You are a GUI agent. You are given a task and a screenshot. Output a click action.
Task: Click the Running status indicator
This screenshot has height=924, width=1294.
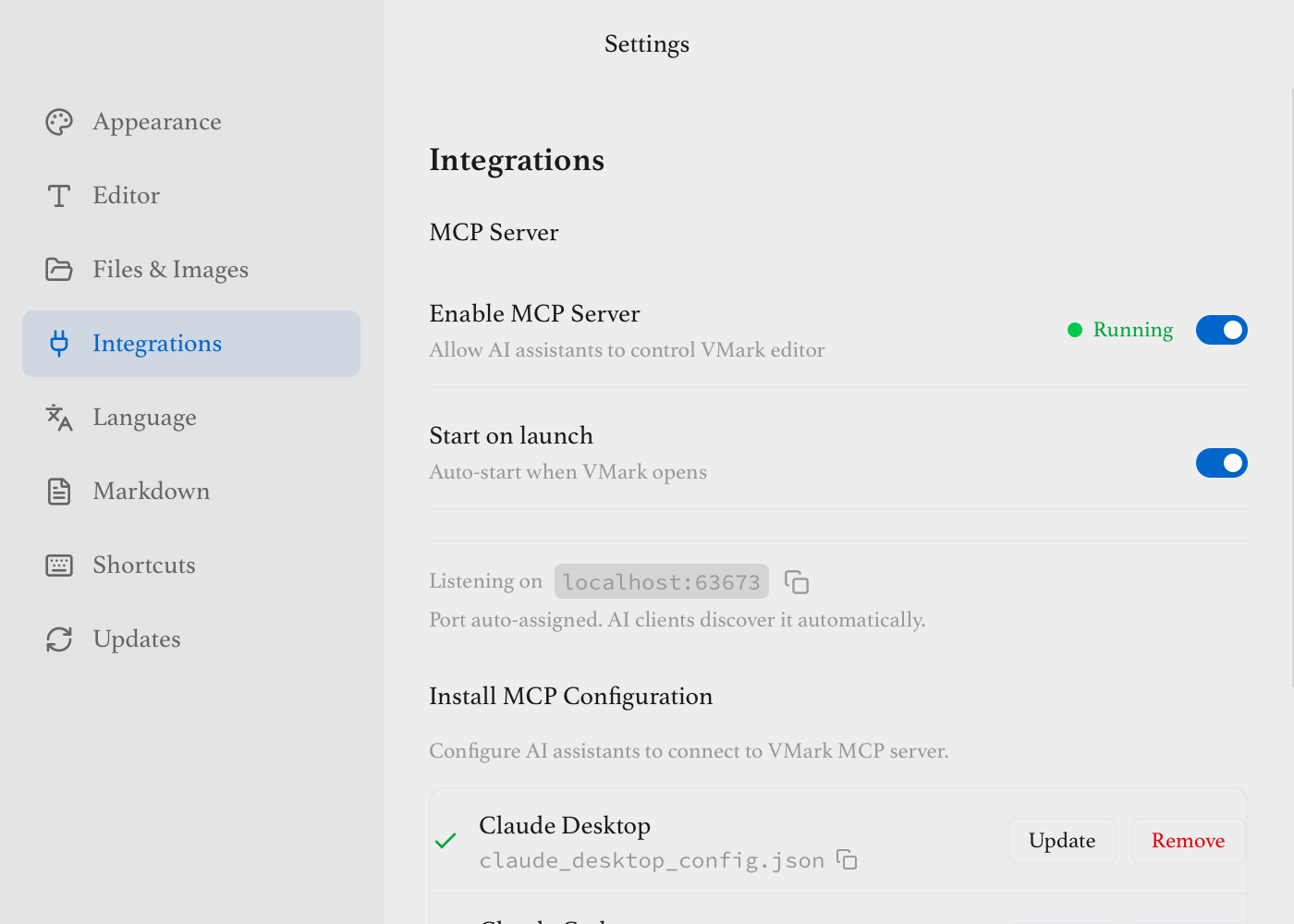click(x=1119, y=330)
